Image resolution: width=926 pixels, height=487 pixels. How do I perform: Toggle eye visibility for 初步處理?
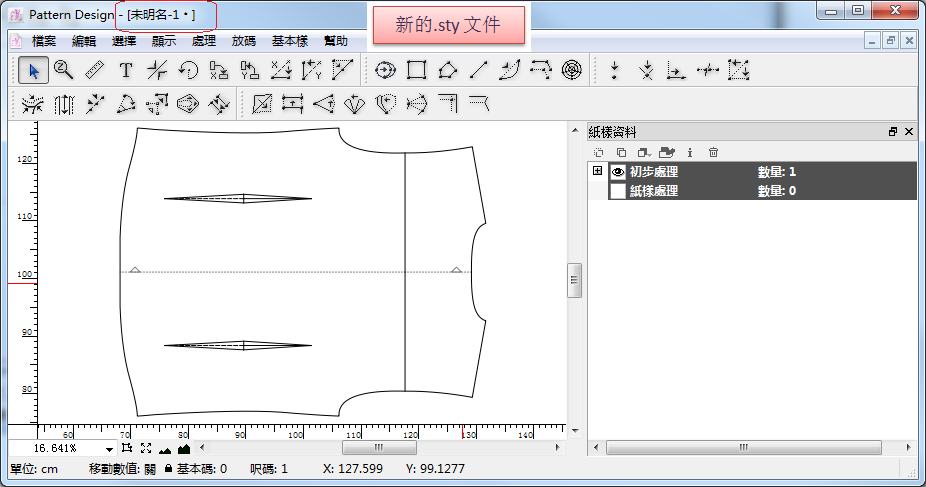point(617,172)
